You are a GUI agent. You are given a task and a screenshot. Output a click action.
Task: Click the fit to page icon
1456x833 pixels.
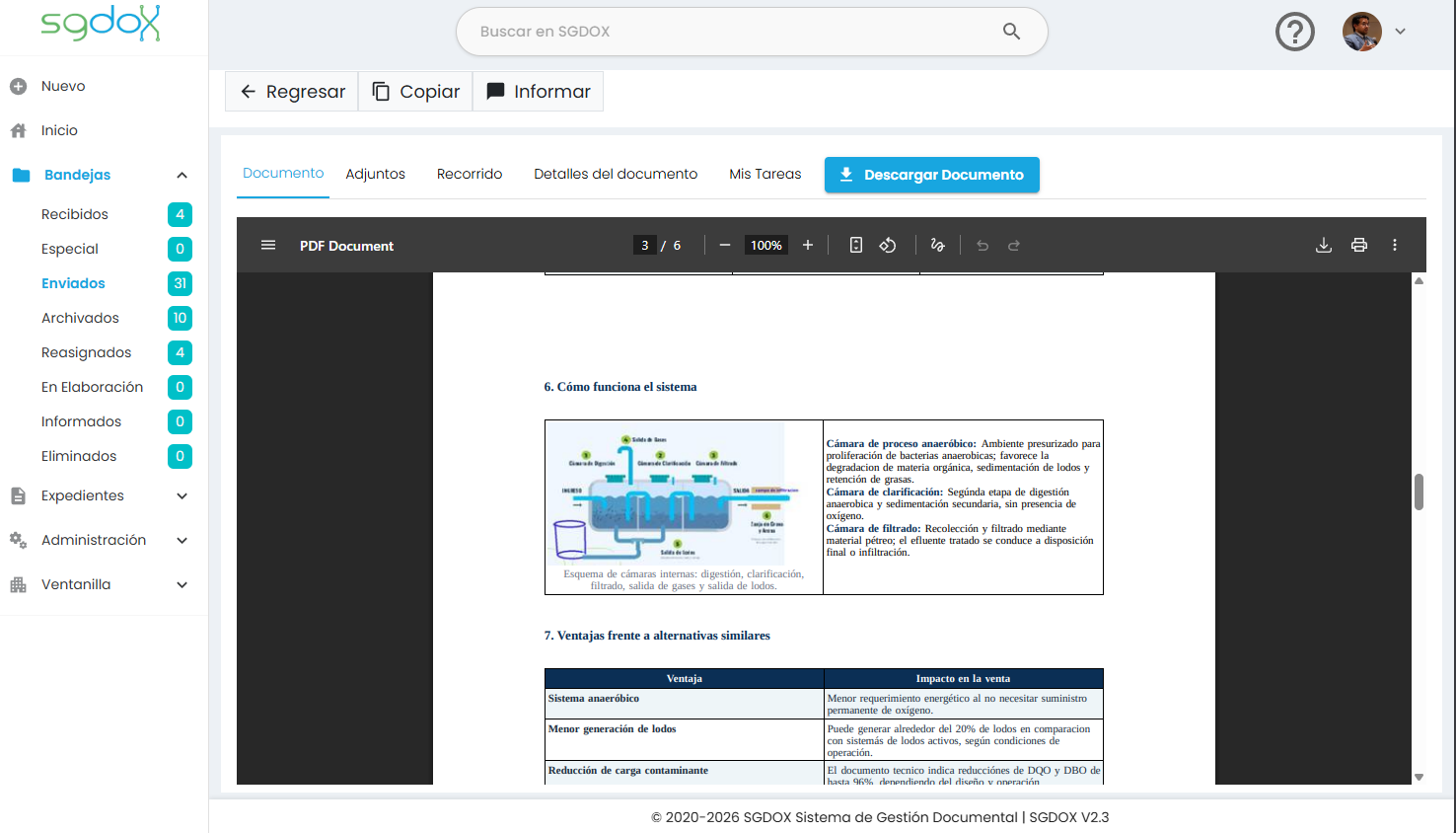(x=856, y=245)
